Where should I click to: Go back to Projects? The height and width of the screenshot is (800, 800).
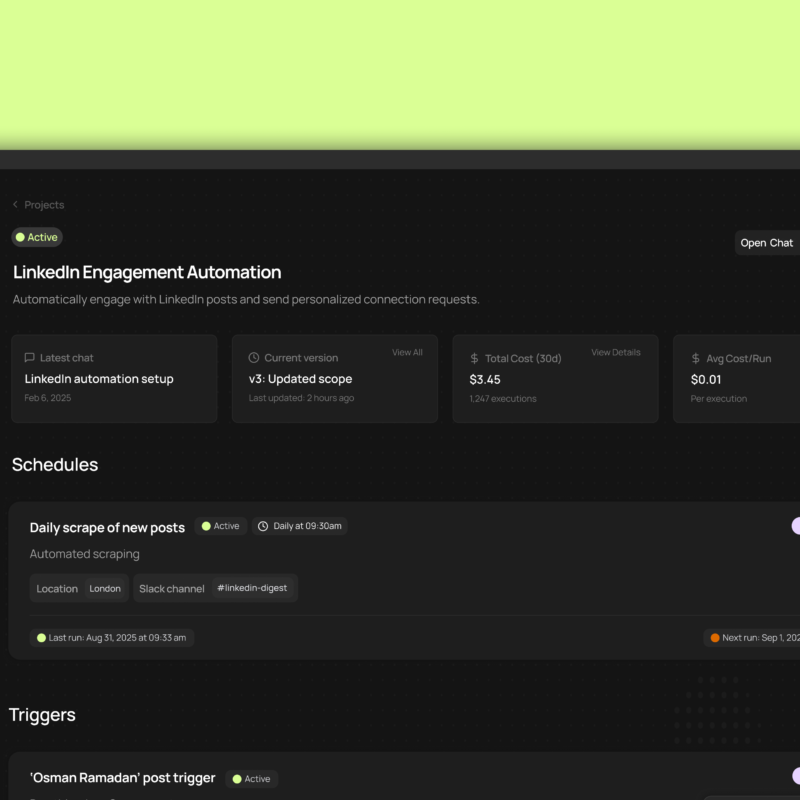pyautogui.click(x=44, y=205)
